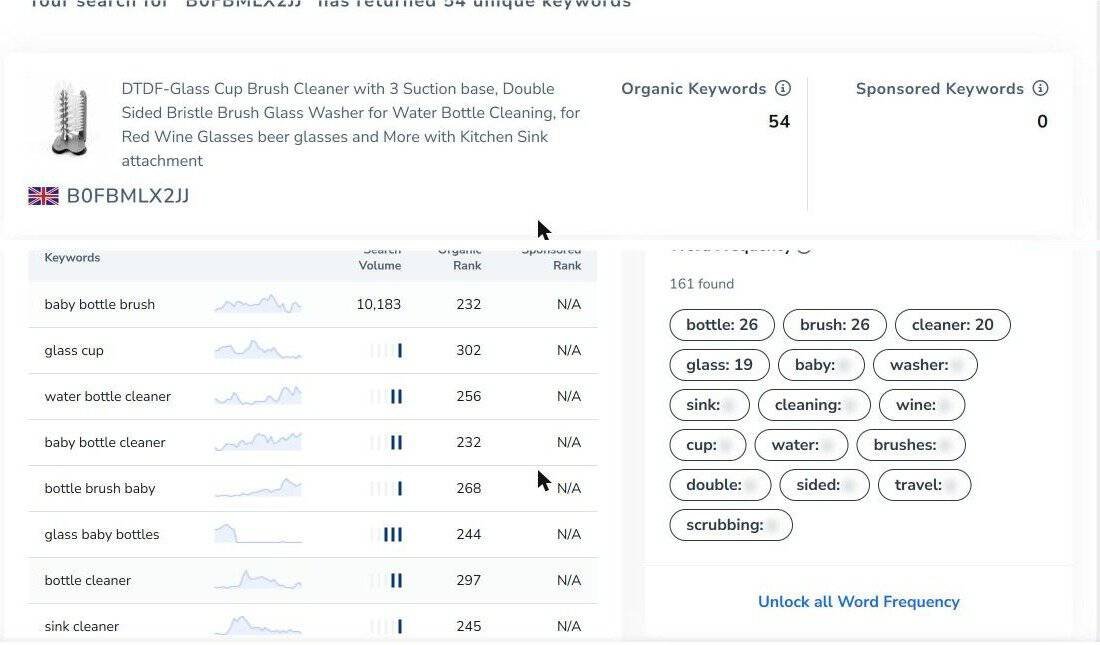Click the organic rank value 245

[469, 626]
